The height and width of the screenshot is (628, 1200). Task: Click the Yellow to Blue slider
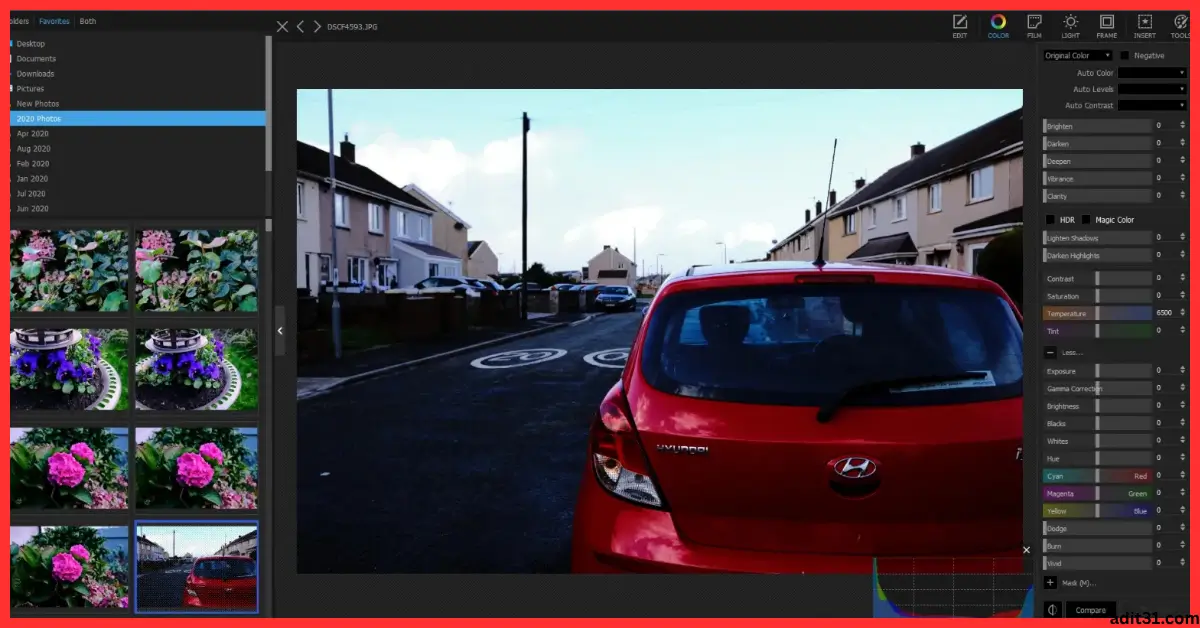(x=1097, y=510)
